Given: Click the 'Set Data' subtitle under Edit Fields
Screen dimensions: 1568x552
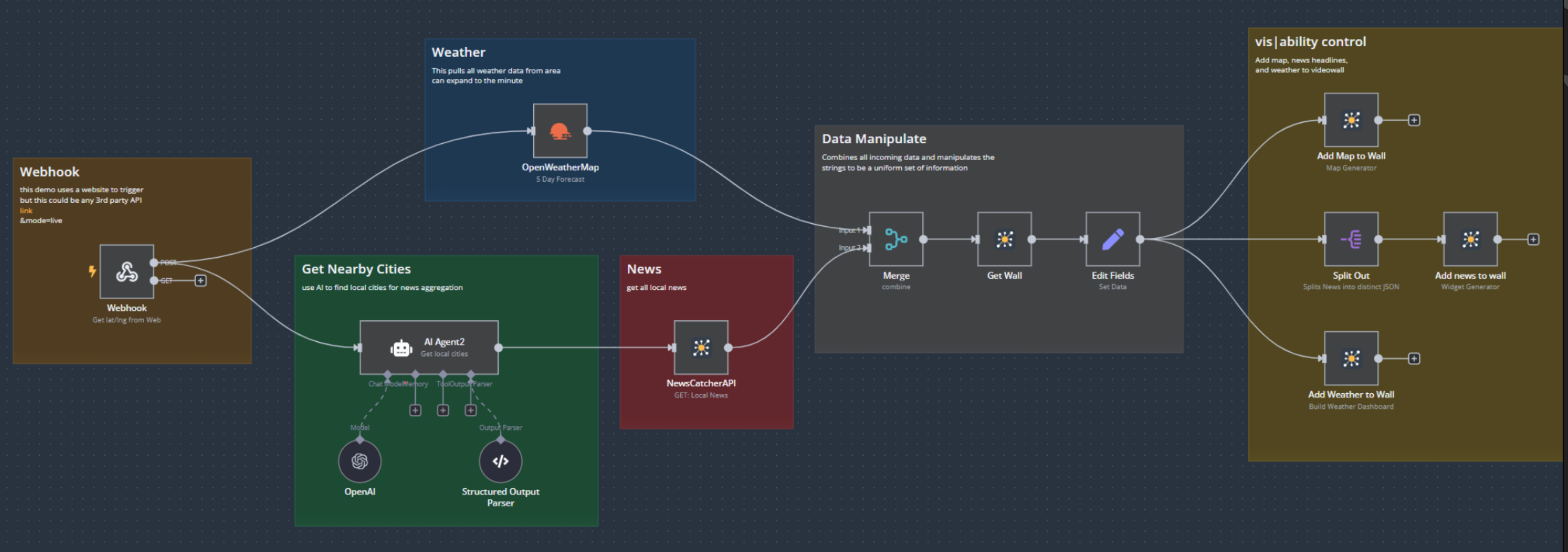Looking at the screenshot, I should (x=1112, y=287).
